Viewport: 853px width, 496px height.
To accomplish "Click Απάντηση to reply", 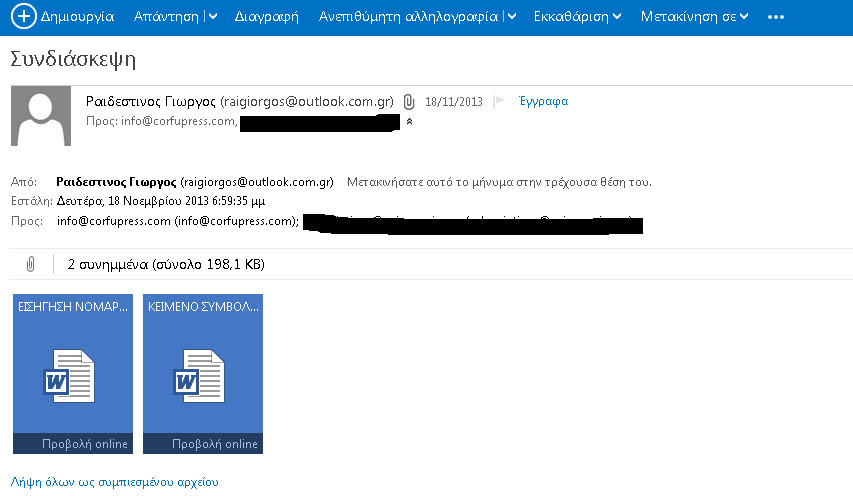I will 166,17.
